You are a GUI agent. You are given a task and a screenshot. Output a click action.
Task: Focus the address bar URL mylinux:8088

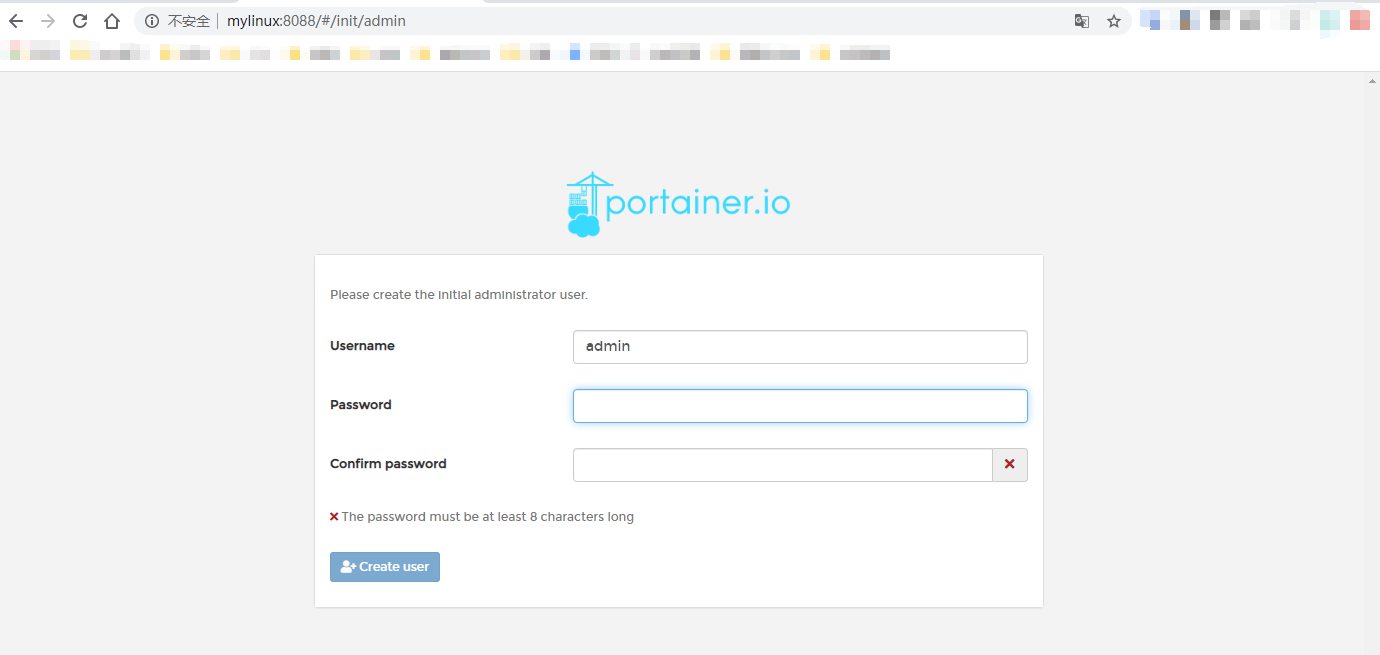316,21
